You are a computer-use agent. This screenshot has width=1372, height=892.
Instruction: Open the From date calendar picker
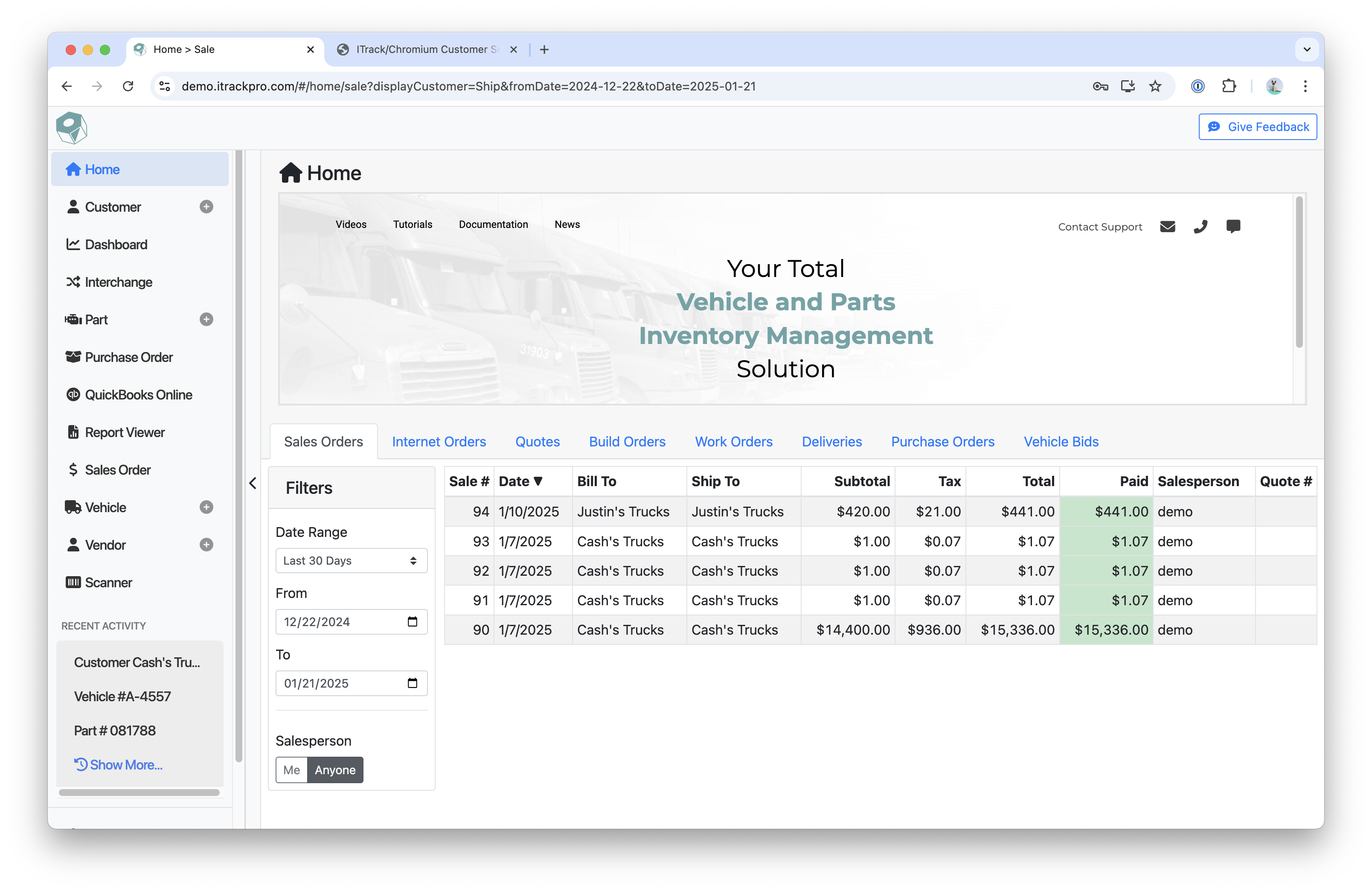pyautogui.click(x=412, y=621)
